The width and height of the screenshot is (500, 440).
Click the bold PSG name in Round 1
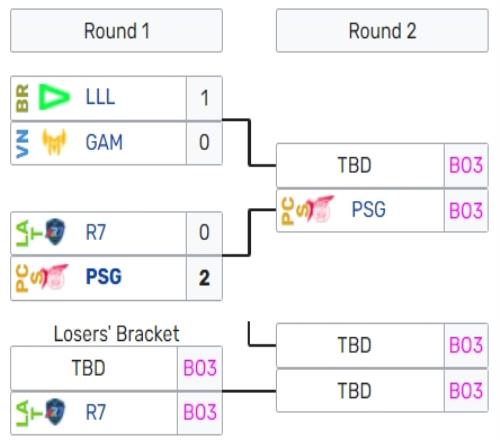click(104, 277)
